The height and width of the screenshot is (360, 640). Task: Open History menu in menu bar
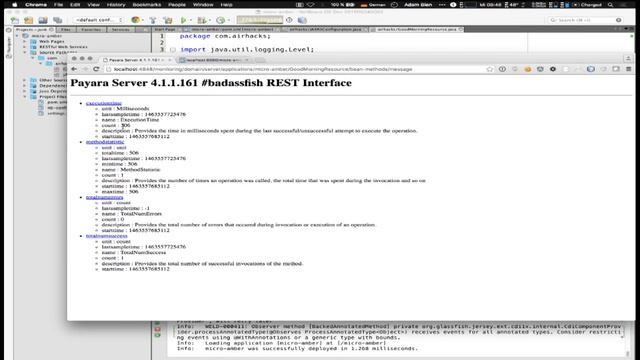[x=116, y=4]
